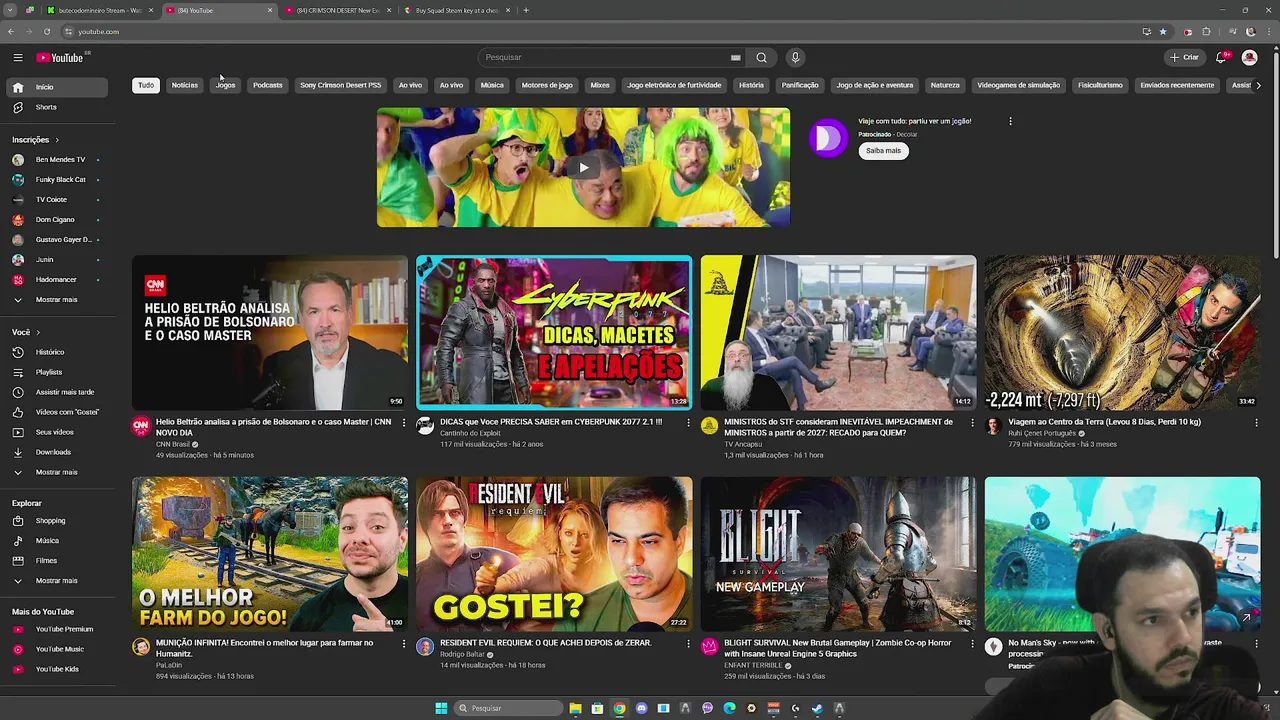This screenshot has width=1280, height=720.
Task: Open the YouTube hamburger guide menu
Action: click(18, 57)
